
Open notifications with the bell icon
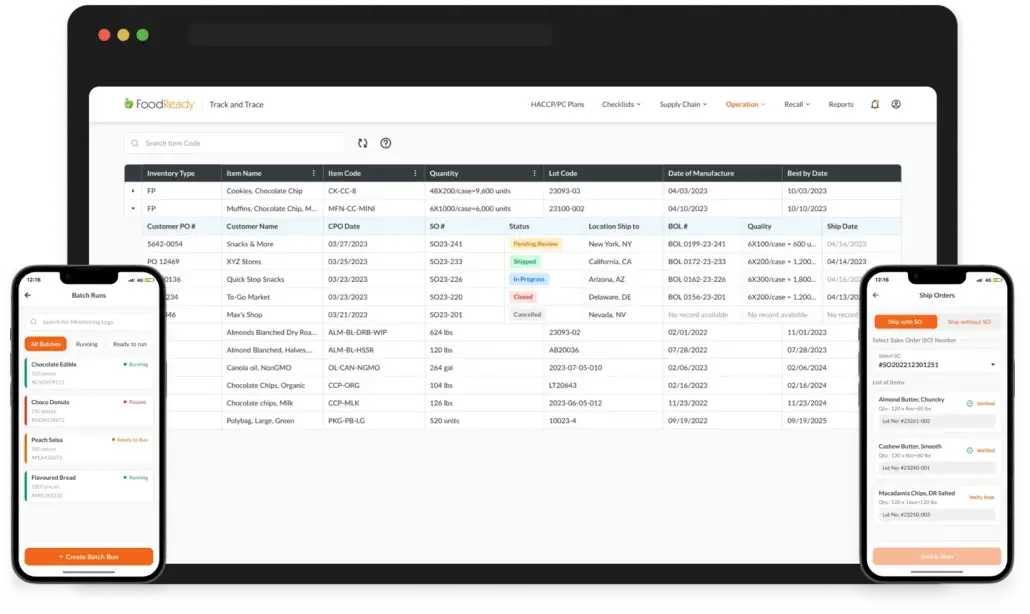click(875, 104)
